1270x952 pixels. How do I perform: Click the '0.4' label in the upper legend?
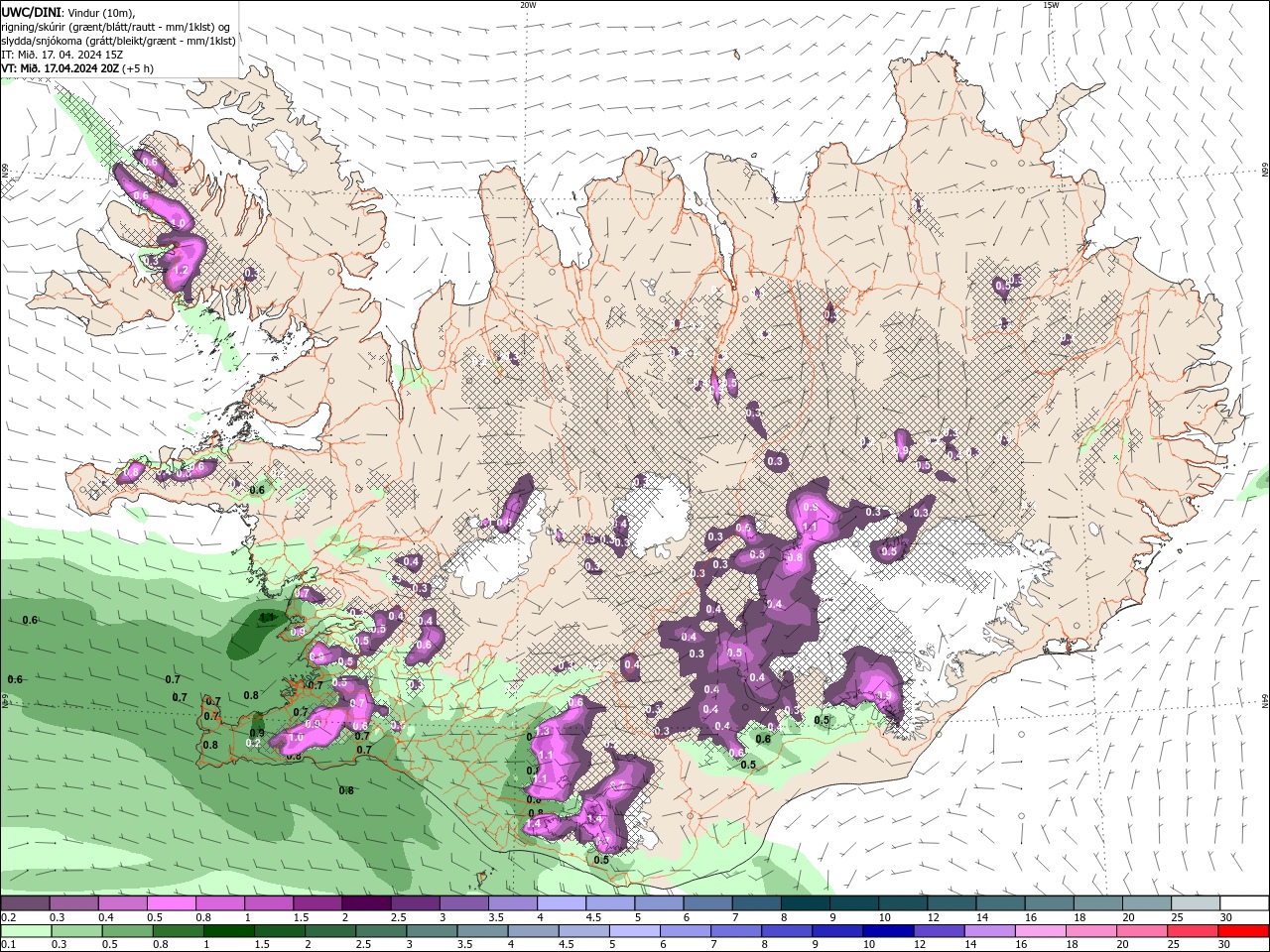[x=105, y=917]
